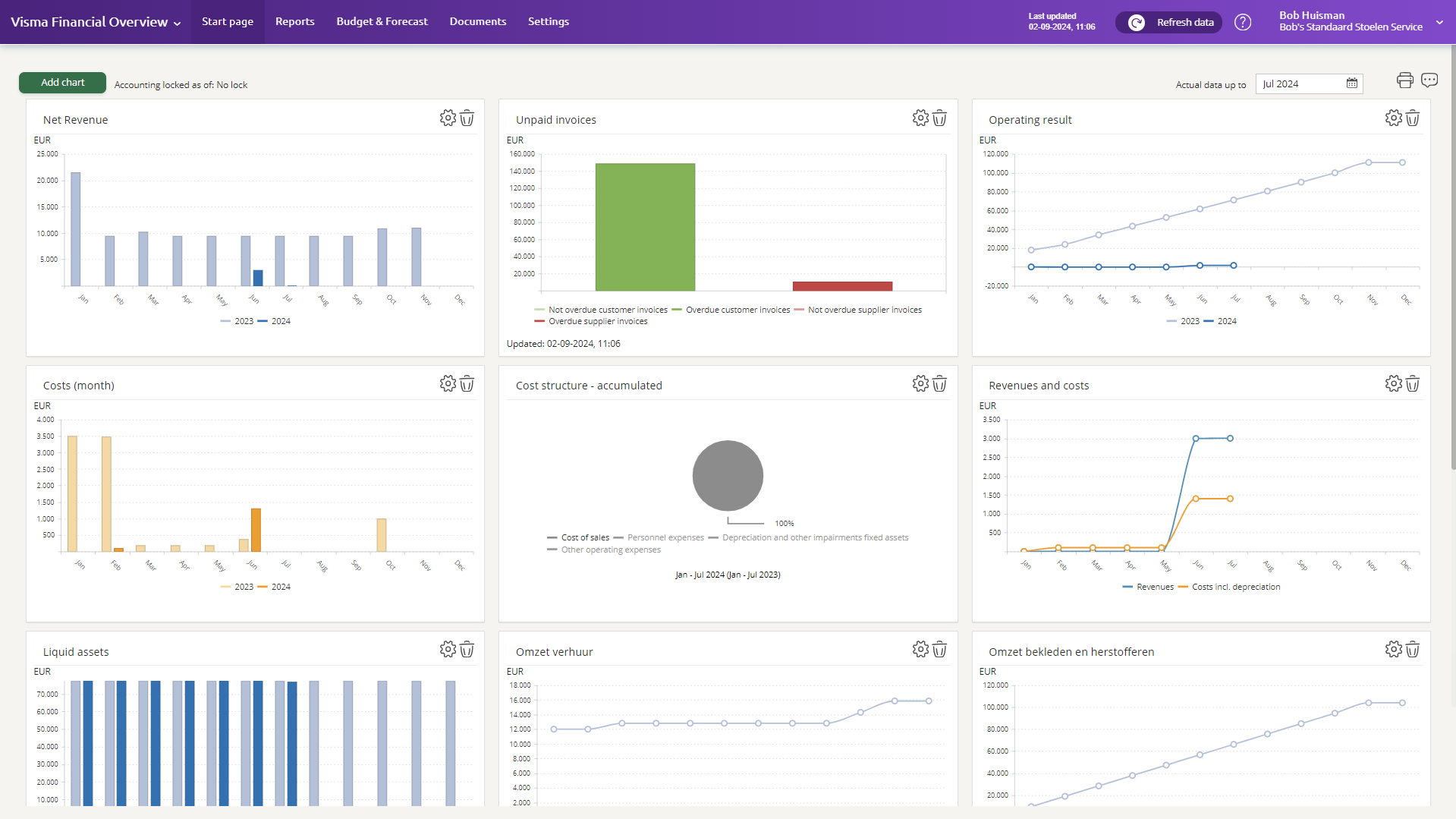1456x819 pixels.
Task: Open settings for Cost structure chart
Action: pos(920,384)
